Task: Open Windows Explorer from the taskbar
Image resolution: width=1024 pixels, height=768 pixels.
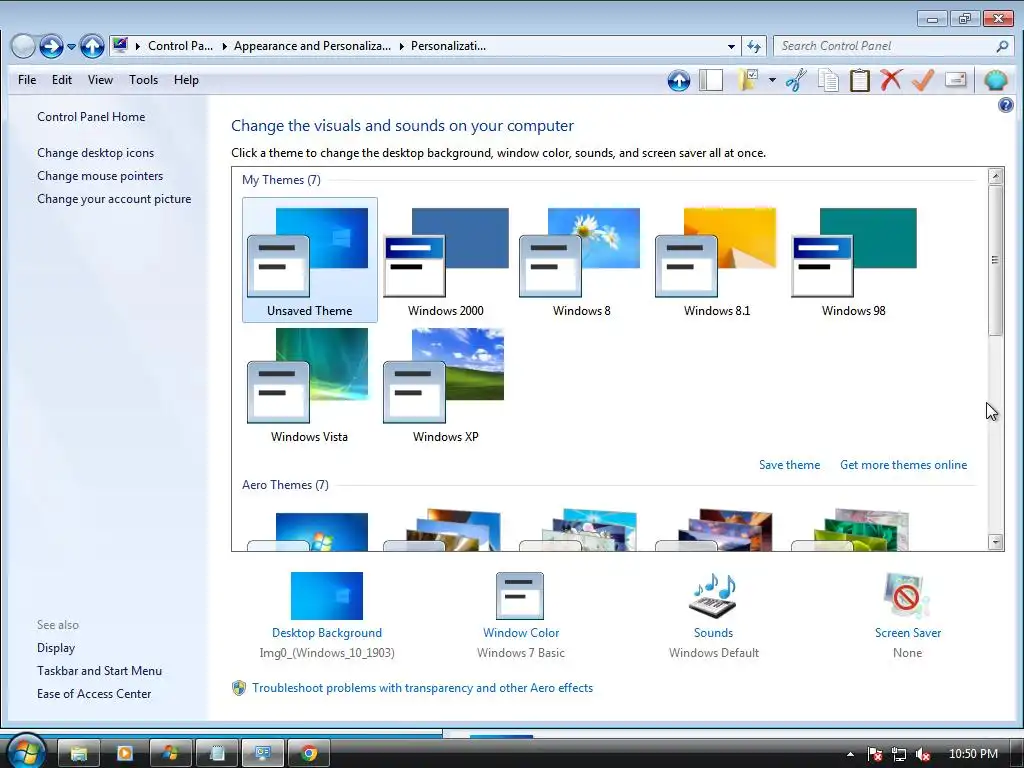Action: click(78, 754)
